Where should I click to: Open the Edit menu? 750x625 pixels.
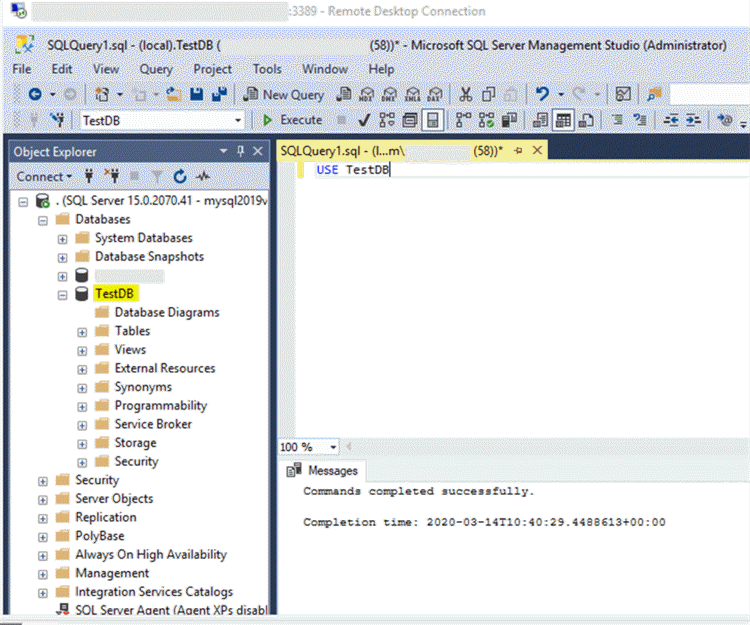click(62, 69)
